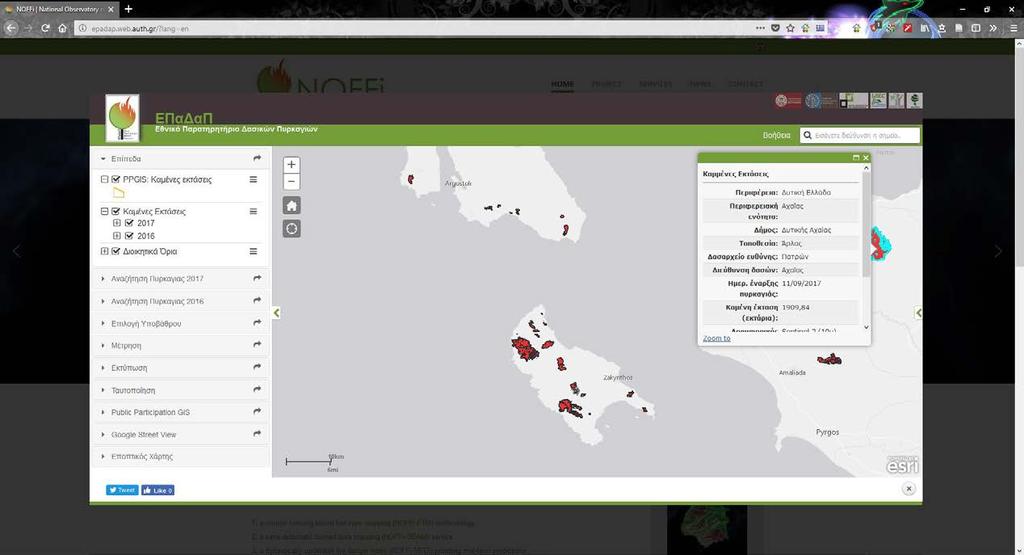Viewport: 1024px width, 555px height.
Task: Expand the Επιλογή Υποβάθρου section
Action: coord(180,323)
